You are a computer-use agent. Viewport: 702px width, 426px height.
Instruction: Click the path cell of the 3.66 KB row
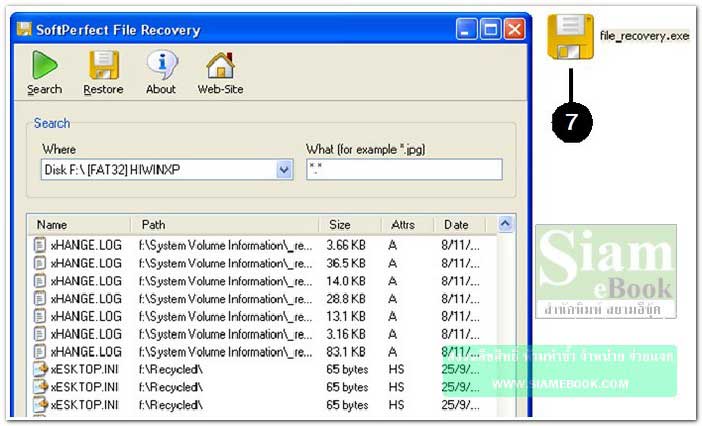click(x=225, y=246)
